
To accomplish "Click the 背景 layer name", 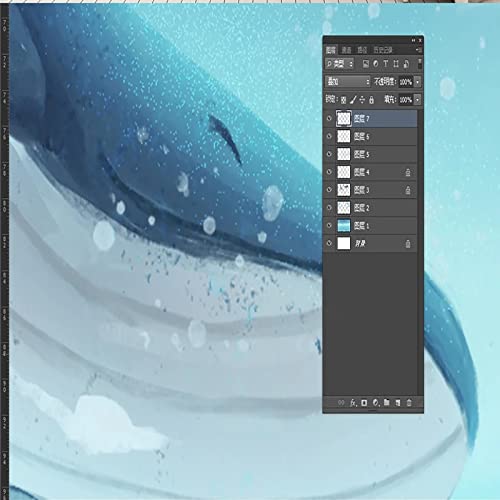I will [360, 244].
